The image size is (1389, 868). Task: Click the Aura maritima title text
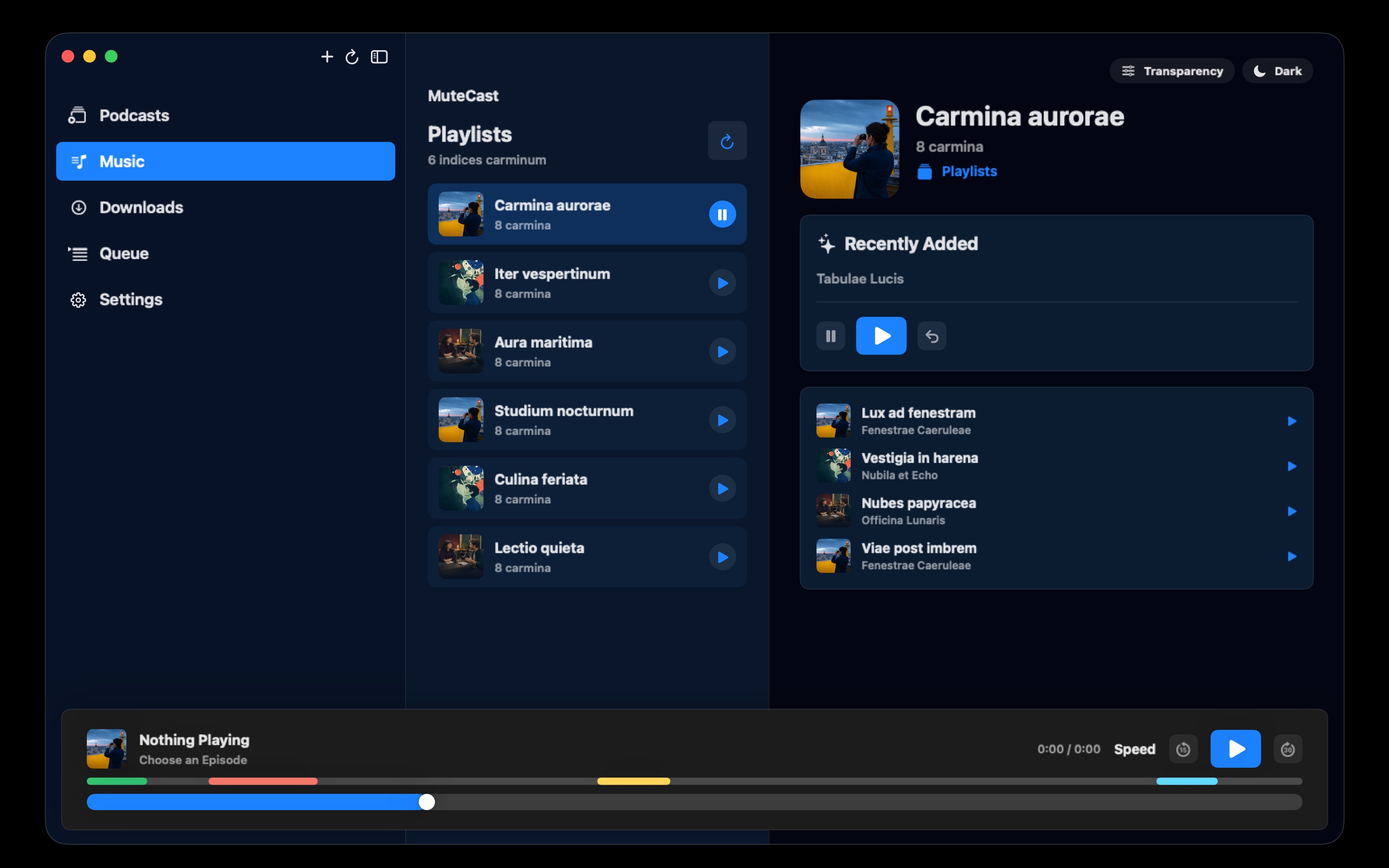(x=543, y=342)
